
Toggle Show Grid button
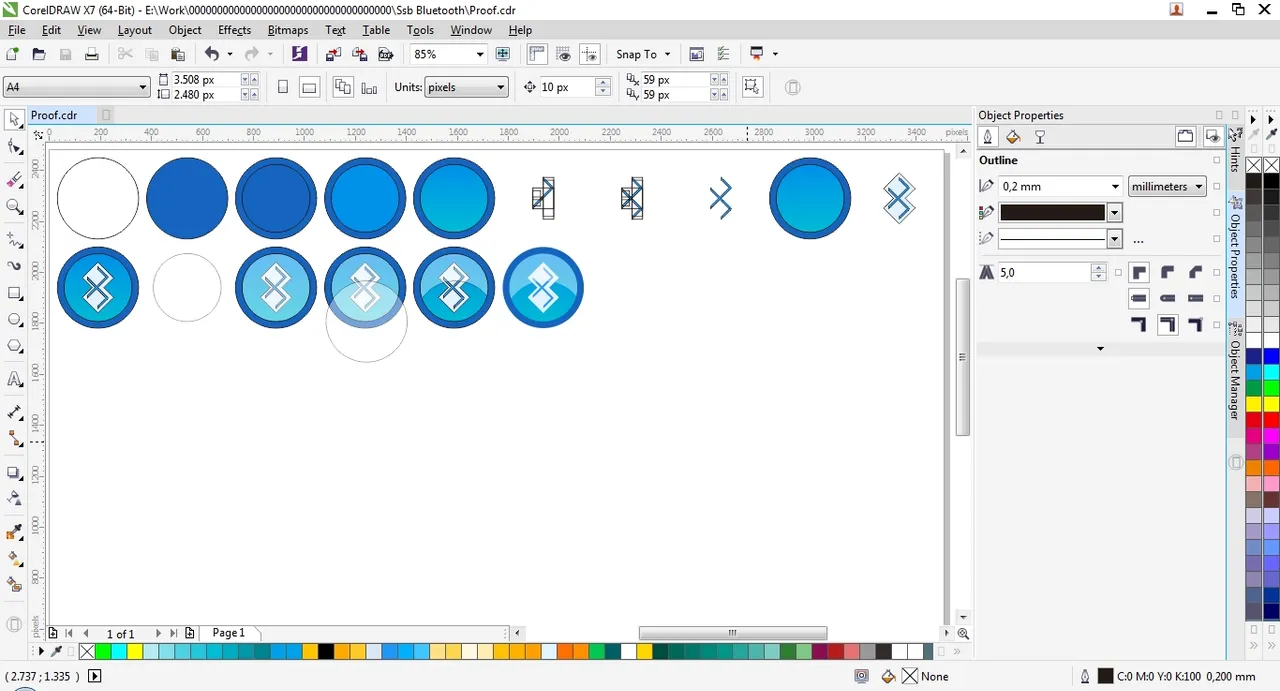564,54
